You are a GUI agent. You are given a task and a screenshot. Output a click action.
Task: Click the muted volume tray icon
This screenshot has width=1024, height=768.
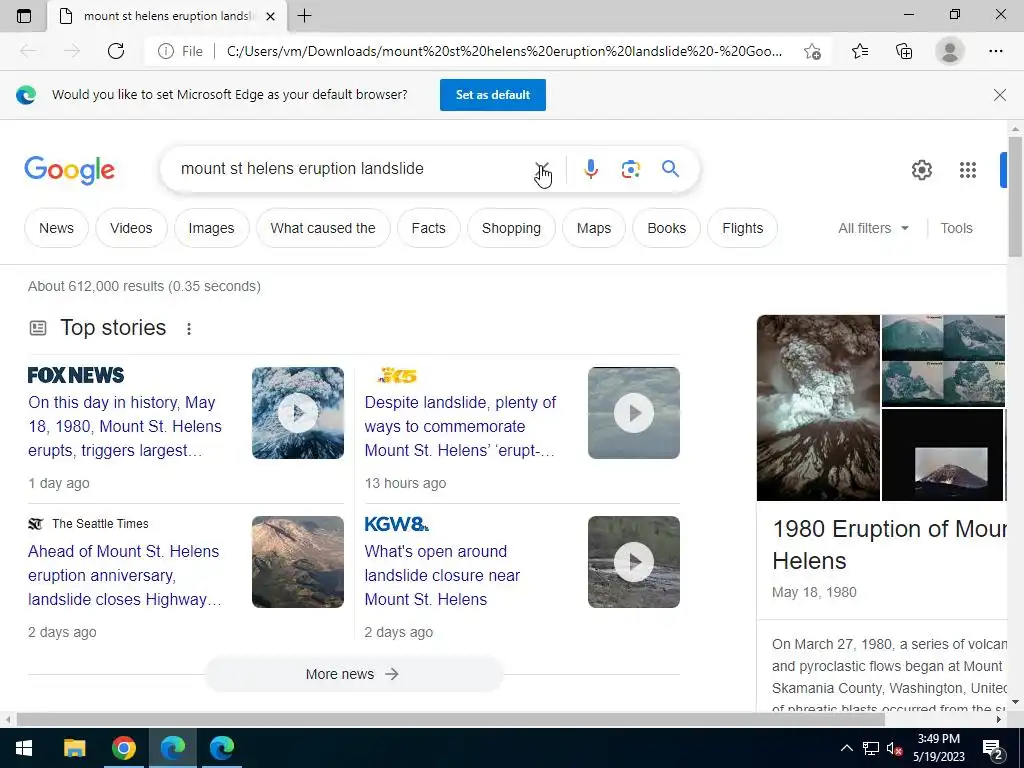point(895,748)
